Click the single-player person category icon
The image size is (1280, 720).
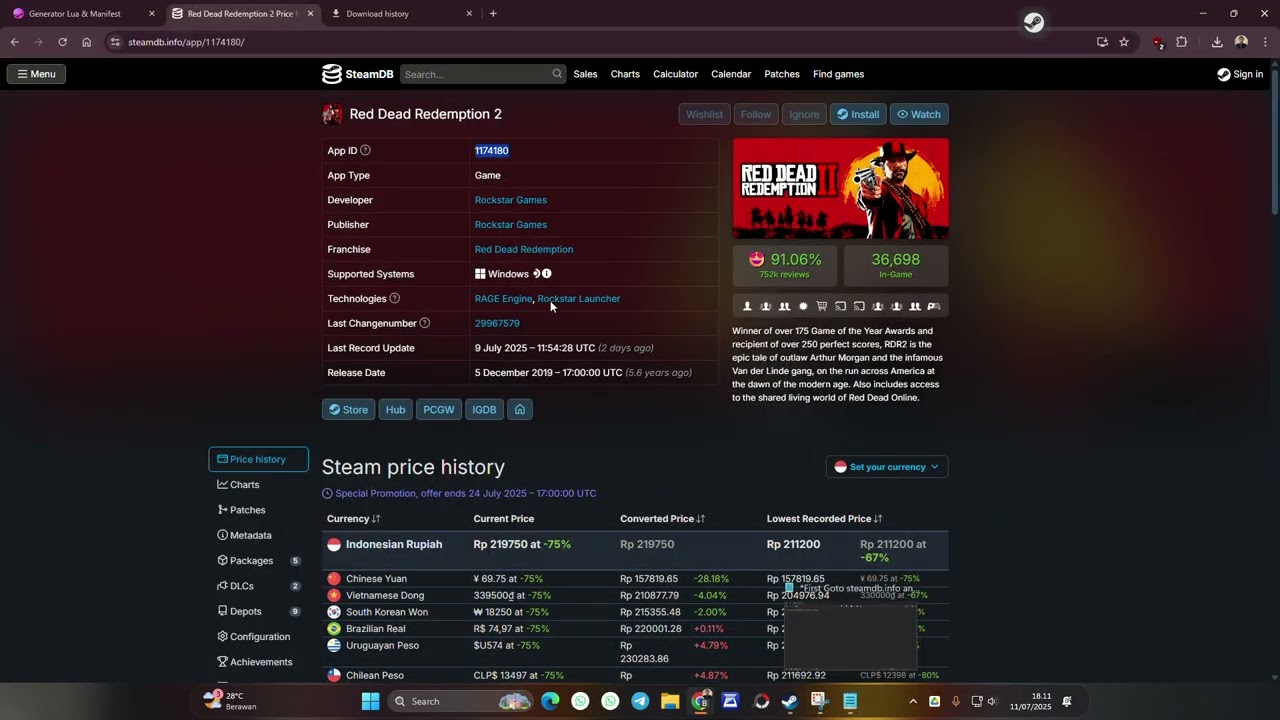click(747, 306)
